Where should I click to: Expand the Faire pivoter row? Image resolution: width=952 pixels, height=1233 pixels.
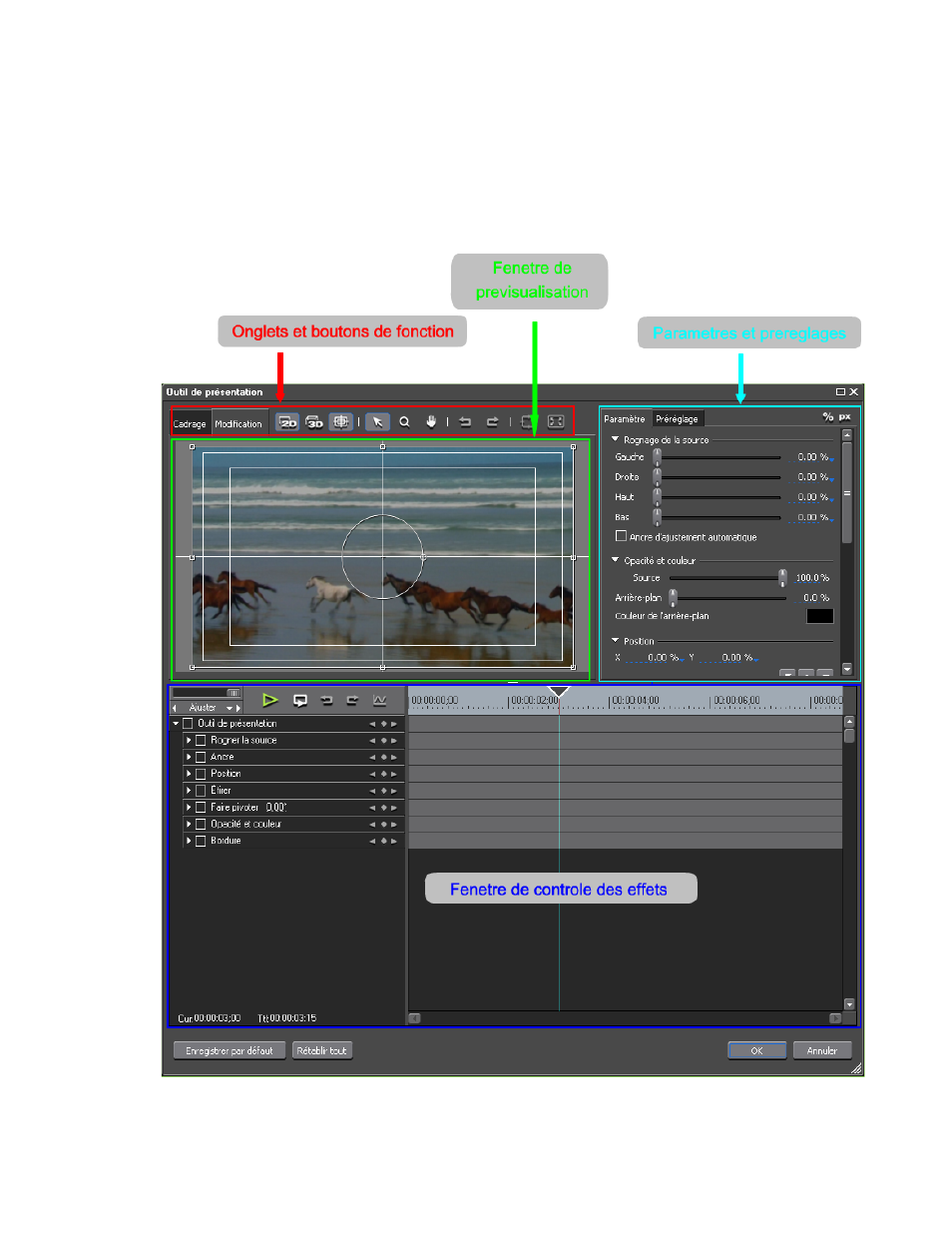coord(189,808)
